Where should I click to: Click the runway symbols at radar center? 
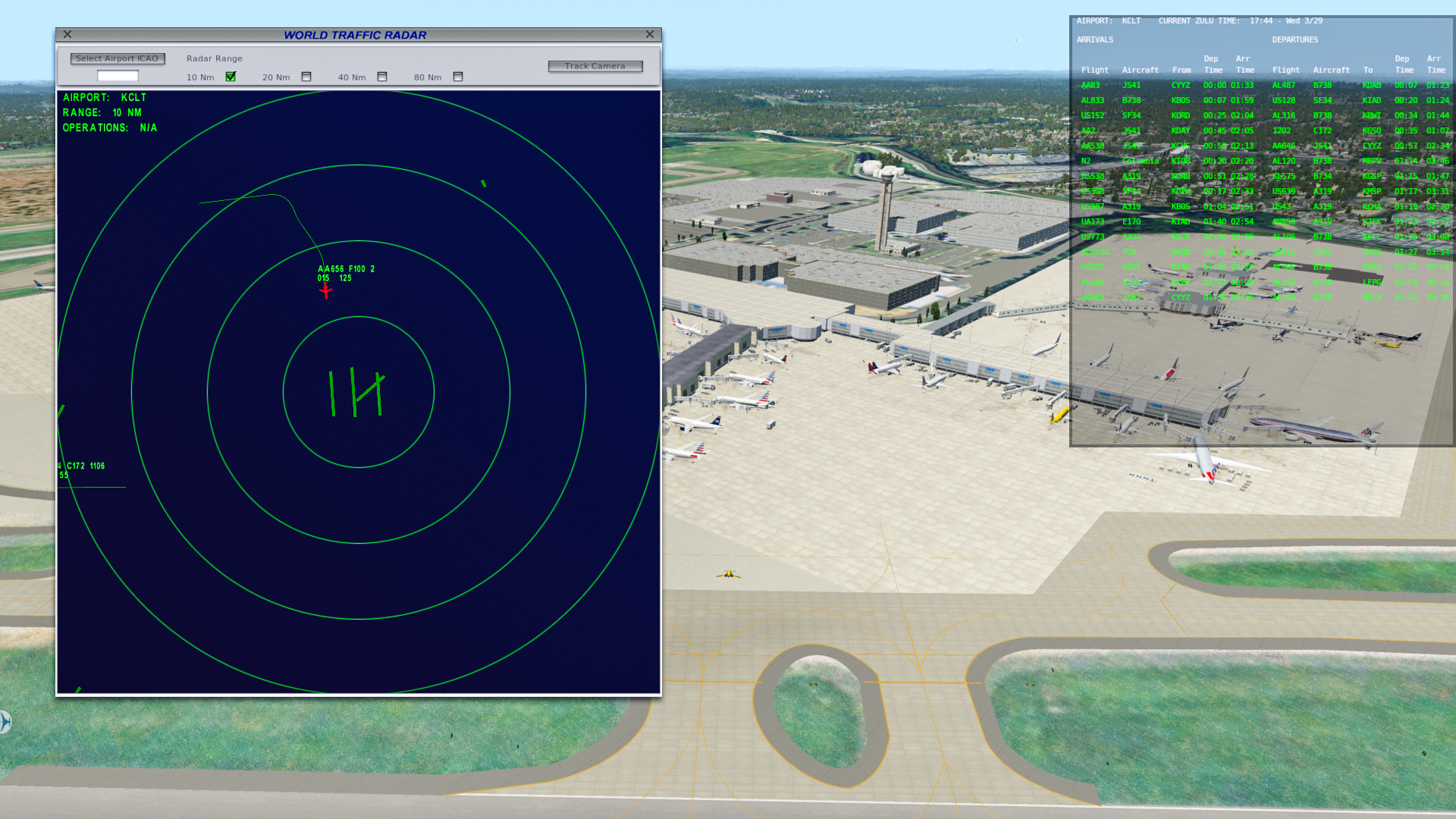[356, 393]
